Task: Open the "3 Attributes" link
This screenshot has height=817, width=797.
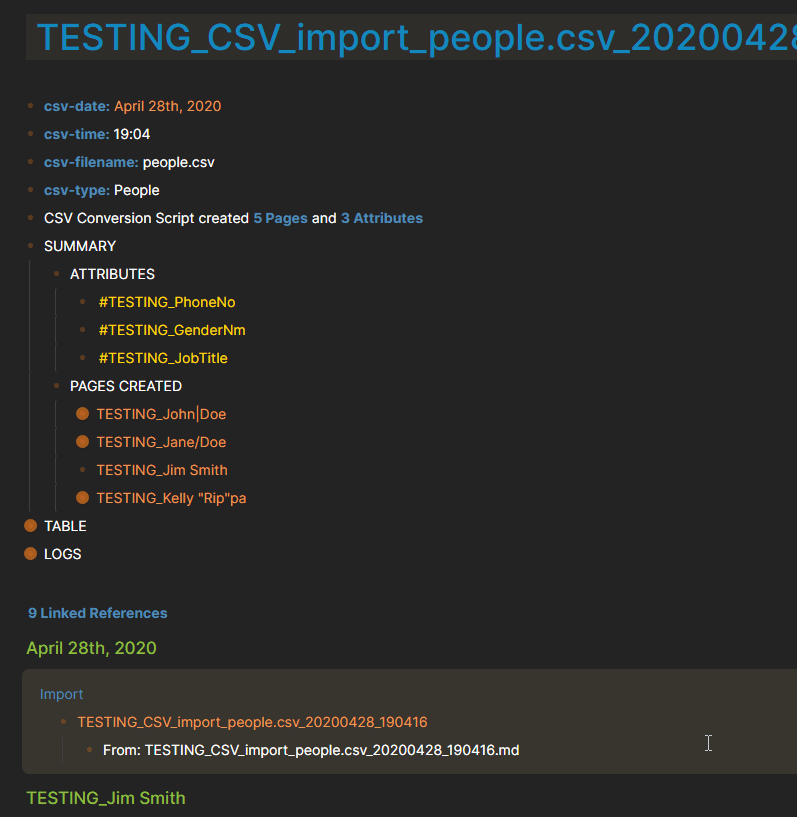Action: pos(381,218)
